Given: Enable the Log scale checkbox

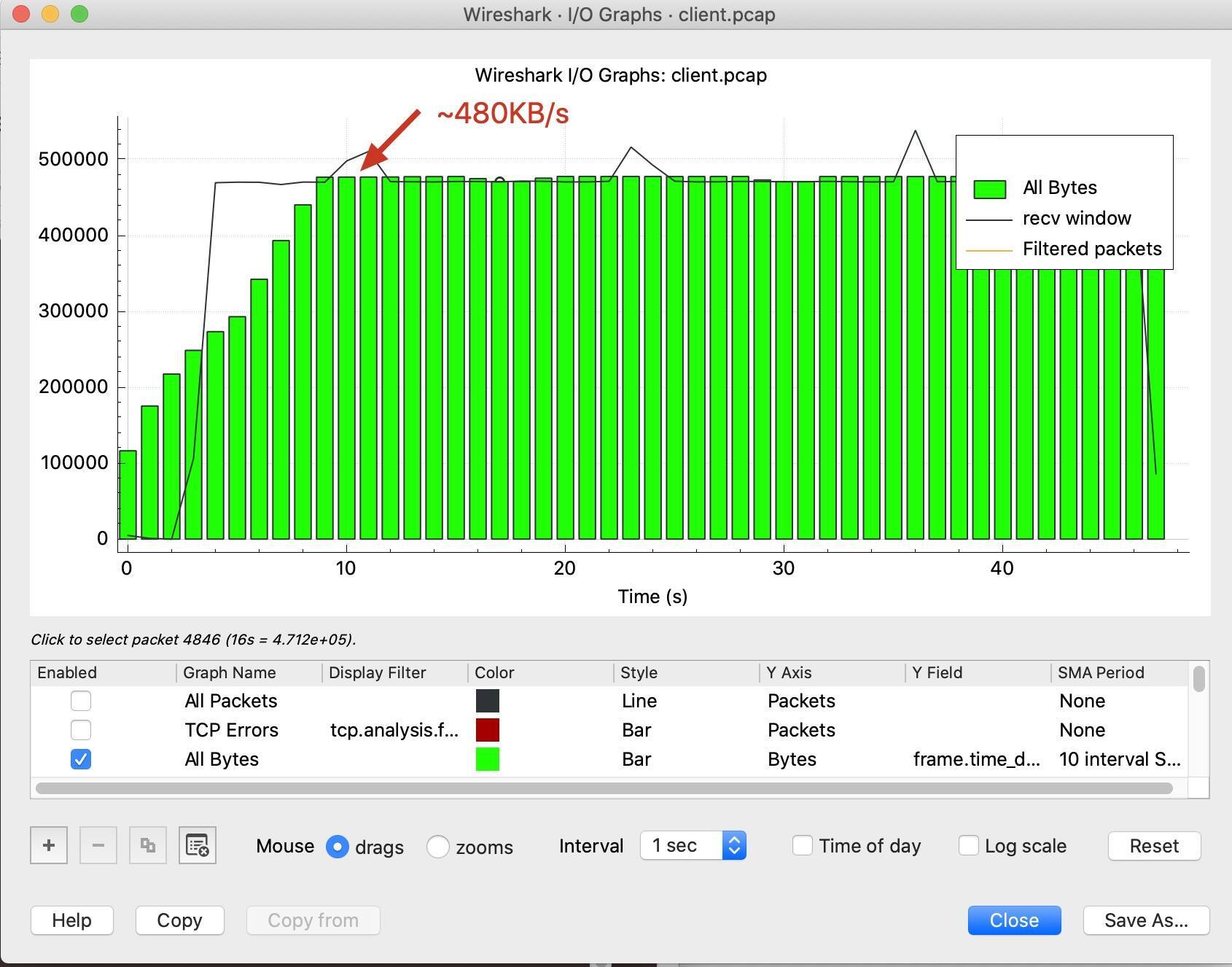Looking at the screenshot, I should click(969, 846).
